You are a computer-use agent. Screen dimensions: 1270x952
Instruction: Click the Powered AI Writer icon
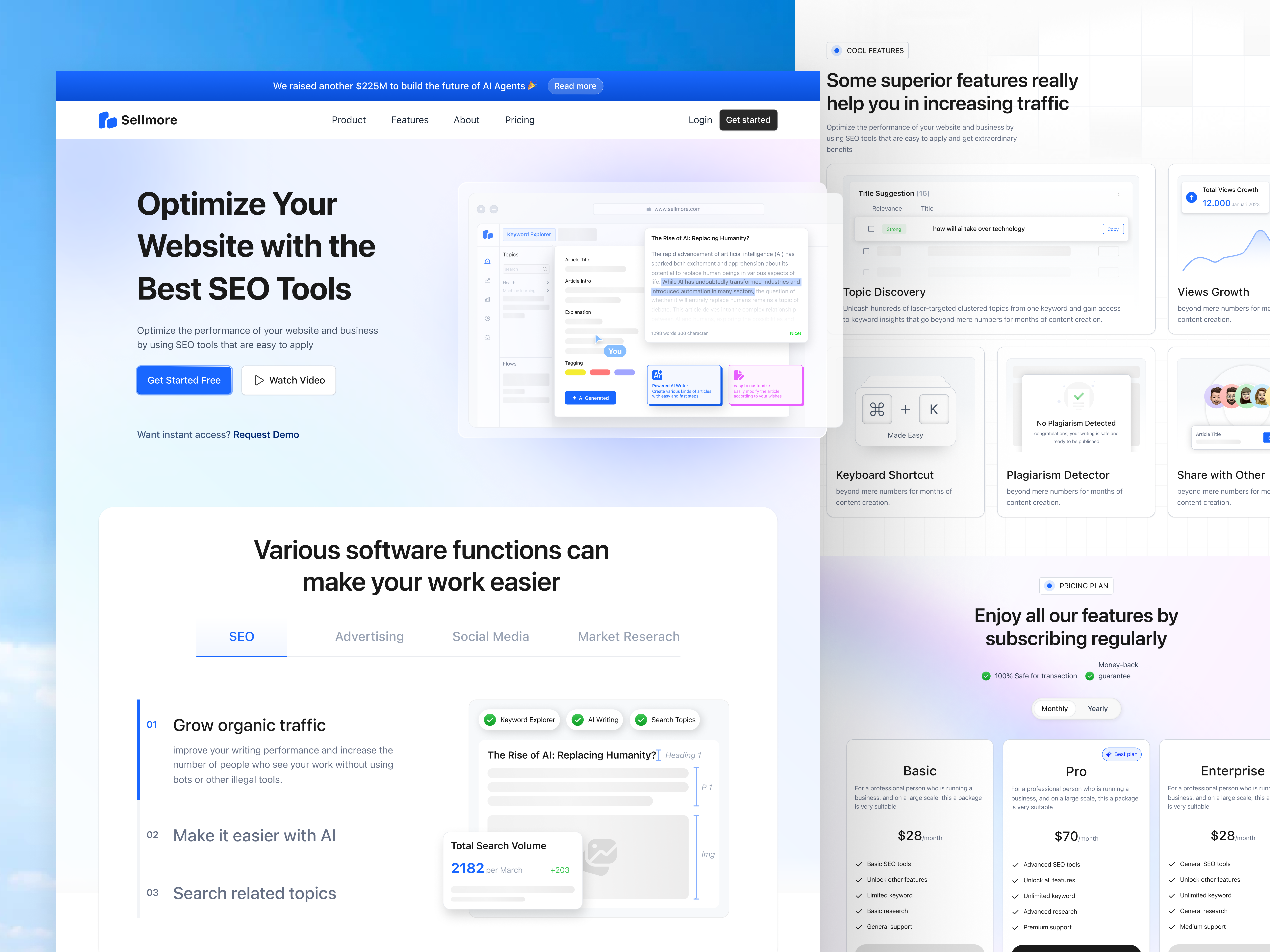657,375
